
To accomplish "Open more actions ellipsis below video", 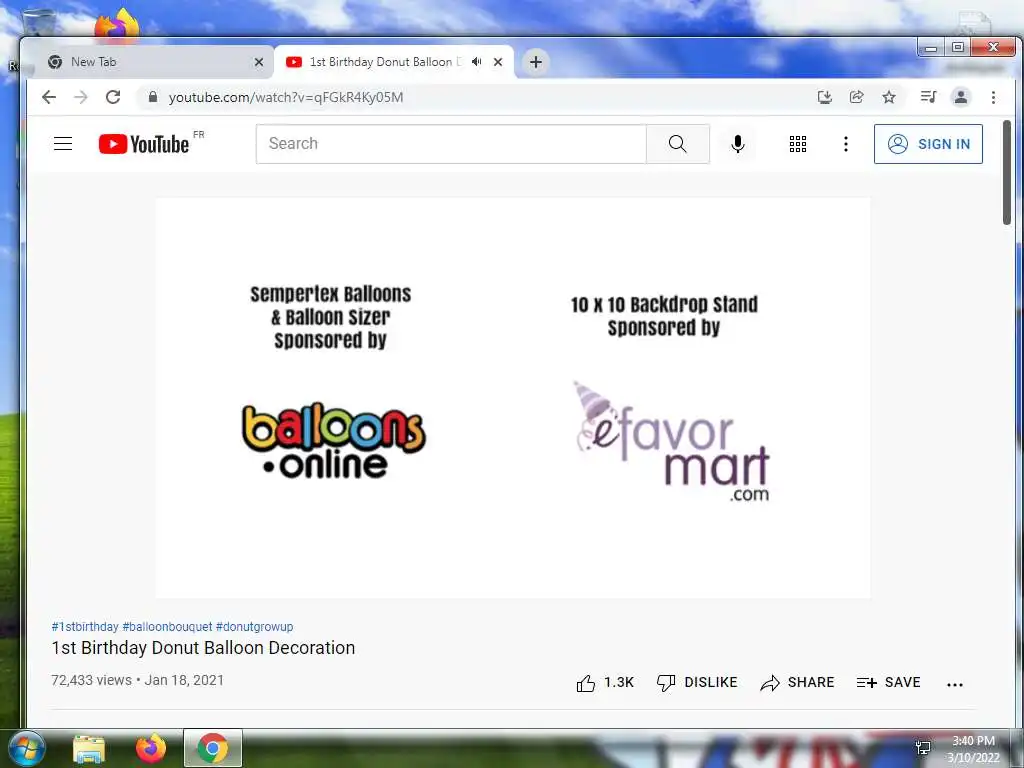I will (x=954, y=684).
